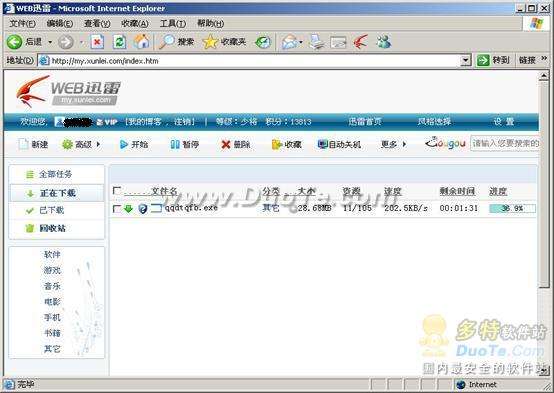Open IE search magnifier icon

click(167, 42)
